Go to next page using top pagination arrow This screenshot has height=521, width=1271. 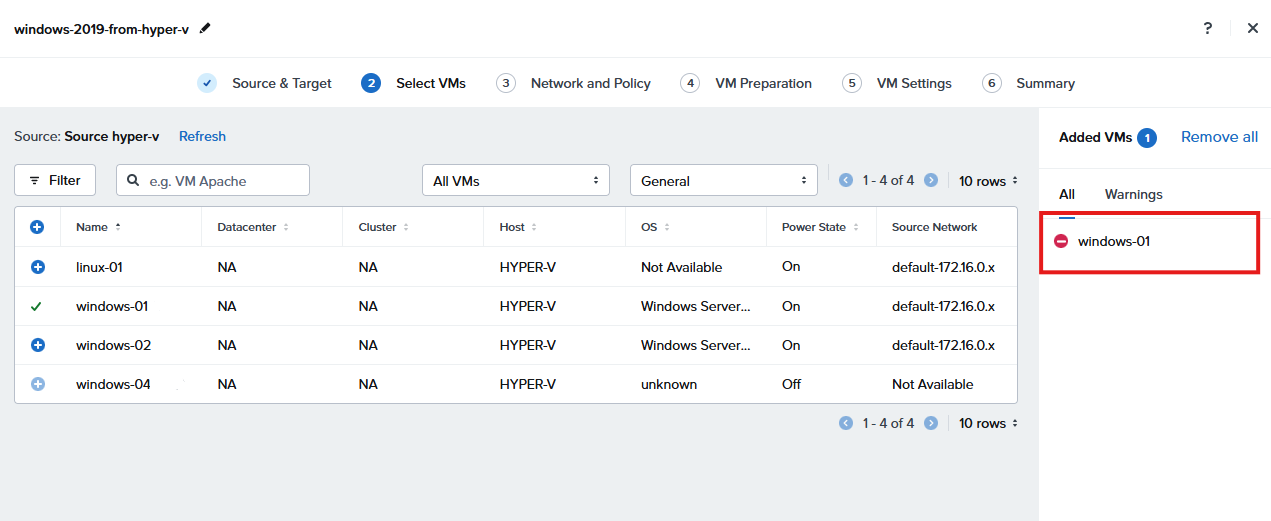[x=931, y=180]
